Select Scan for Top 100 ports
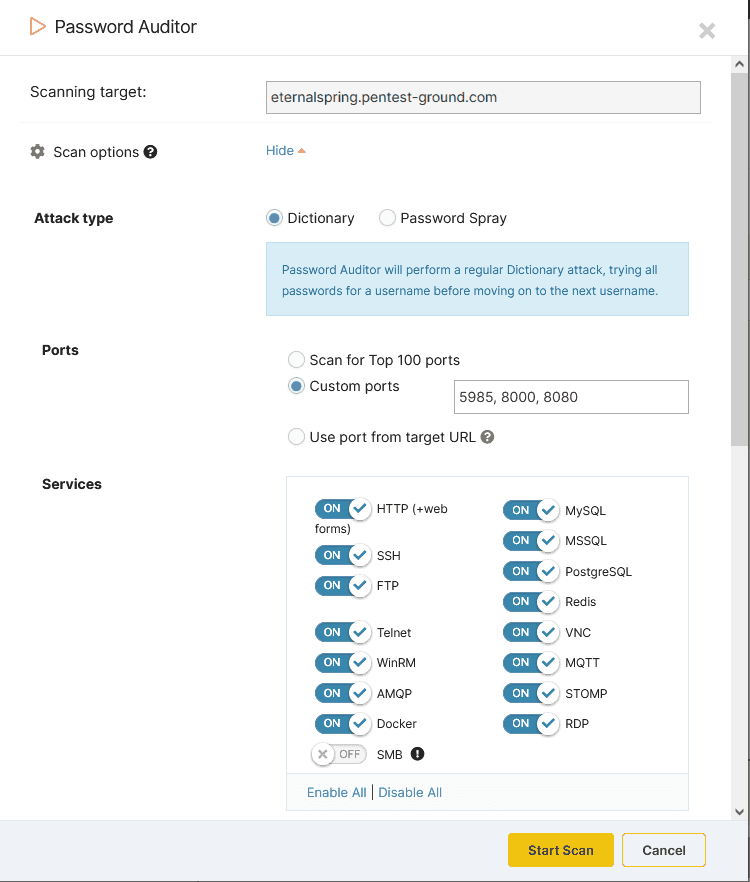750x882 pixels. pos(296,360)
